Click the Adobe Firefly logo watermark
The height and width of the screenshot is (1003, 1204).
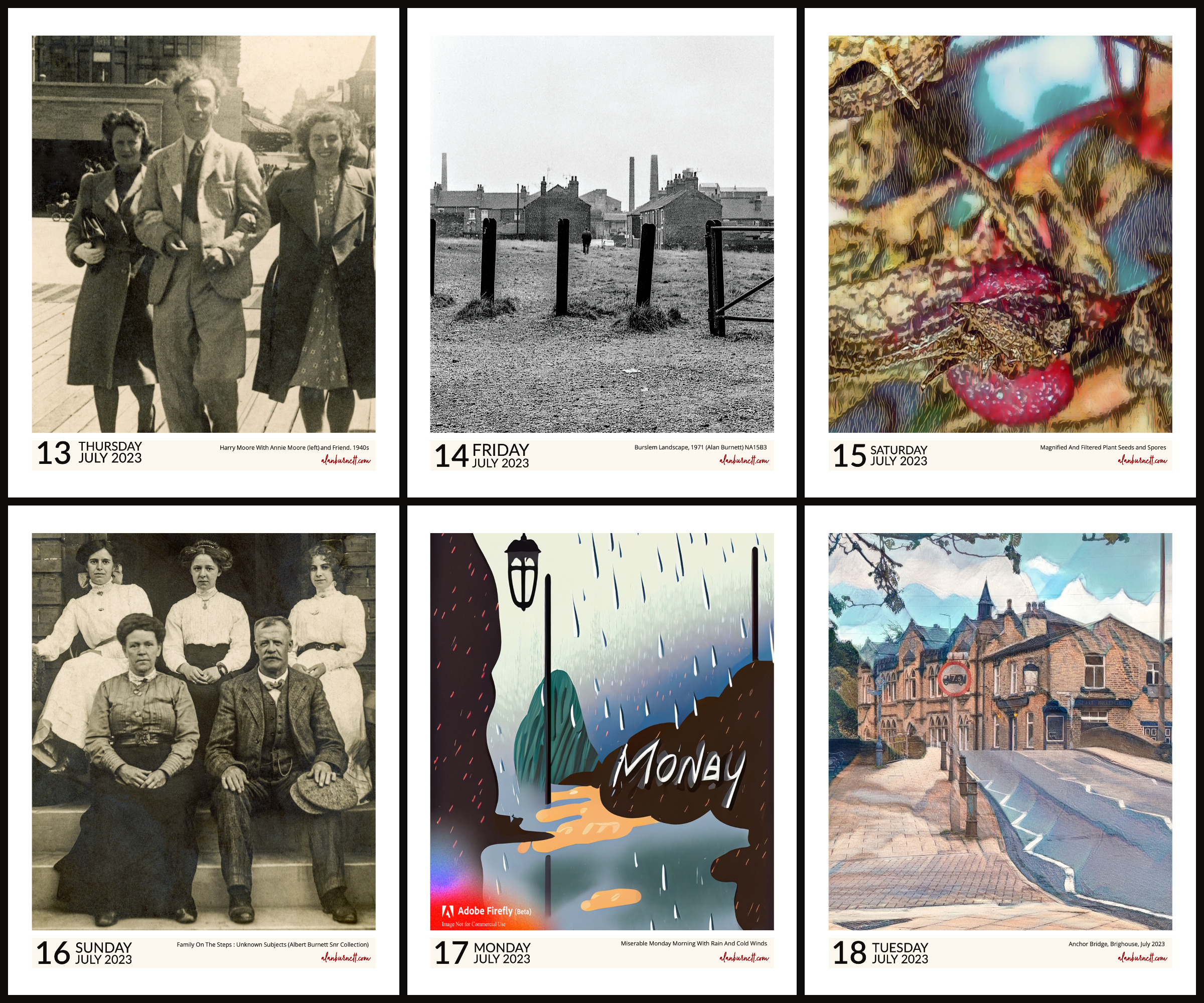pyautogui.click(x=486, y=914)
